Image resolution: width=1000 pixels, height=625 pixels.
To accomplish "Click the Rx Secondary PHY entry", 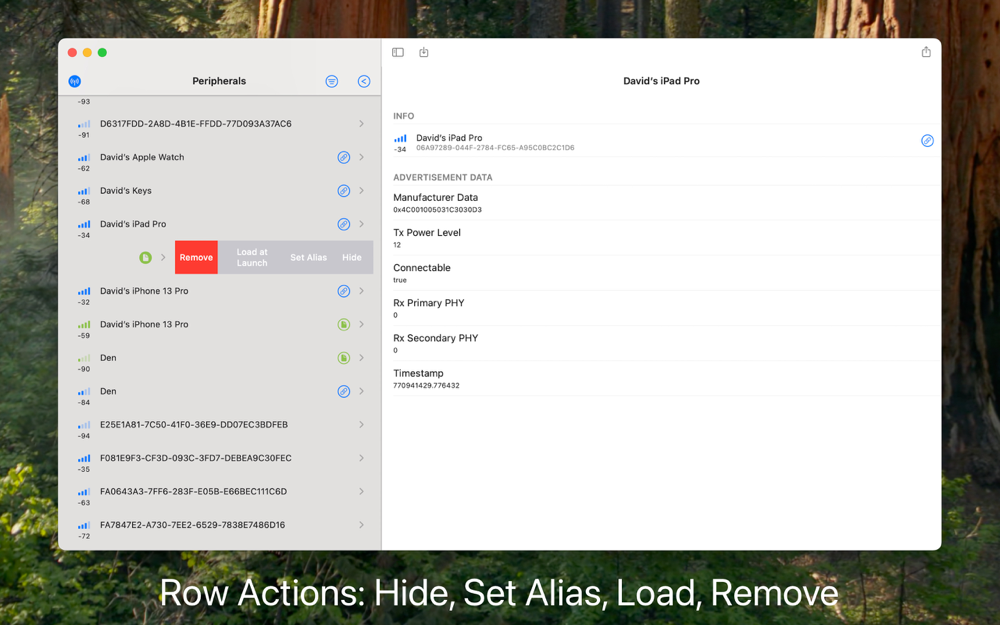I will tap(666, 343).
